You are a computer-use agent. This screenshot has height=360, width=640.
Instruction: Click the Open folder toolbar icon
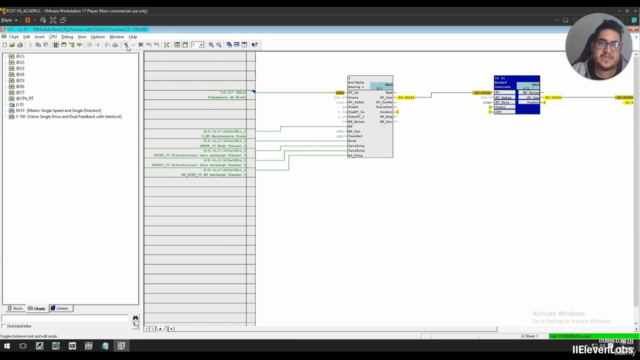coord(12,45)
